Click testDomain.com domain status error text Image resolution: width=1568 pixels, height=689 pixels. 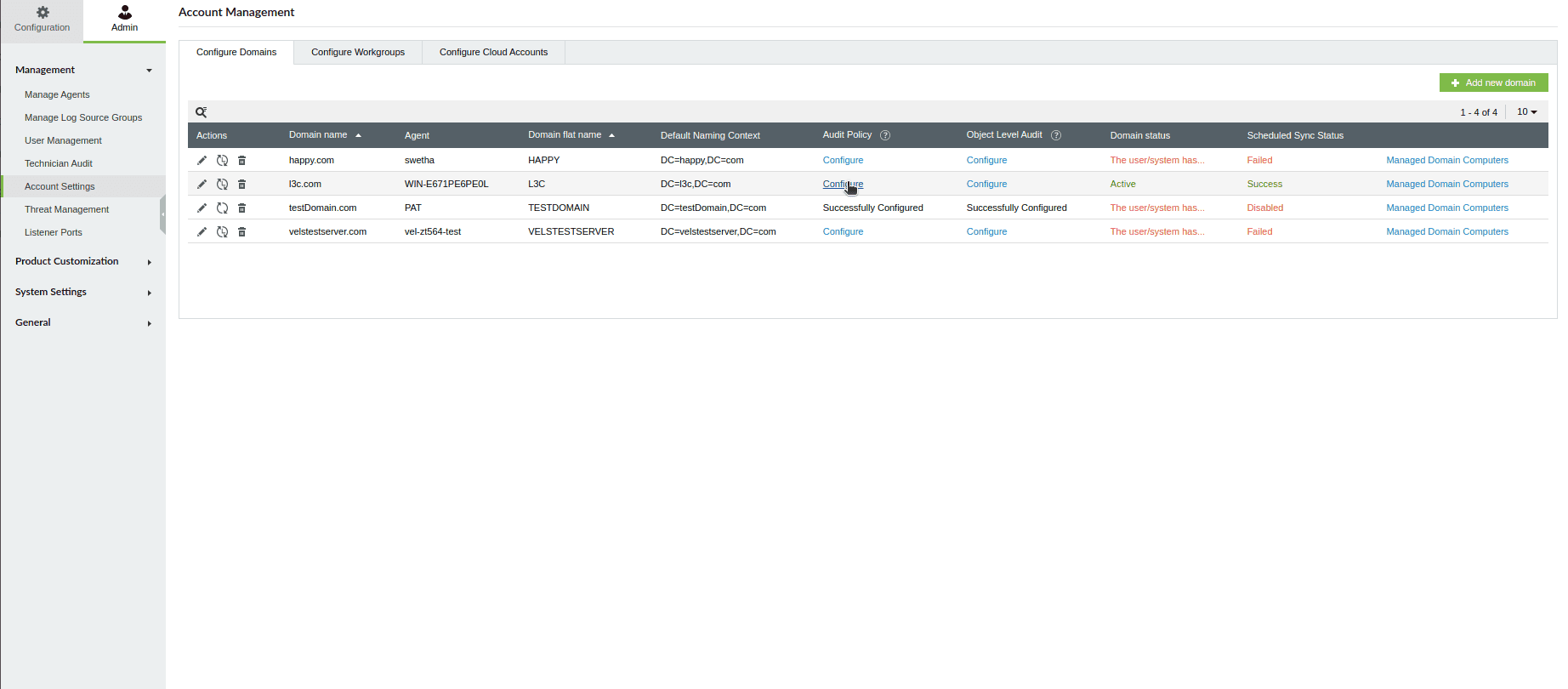pyautogui.click(x=1157, y=208)
